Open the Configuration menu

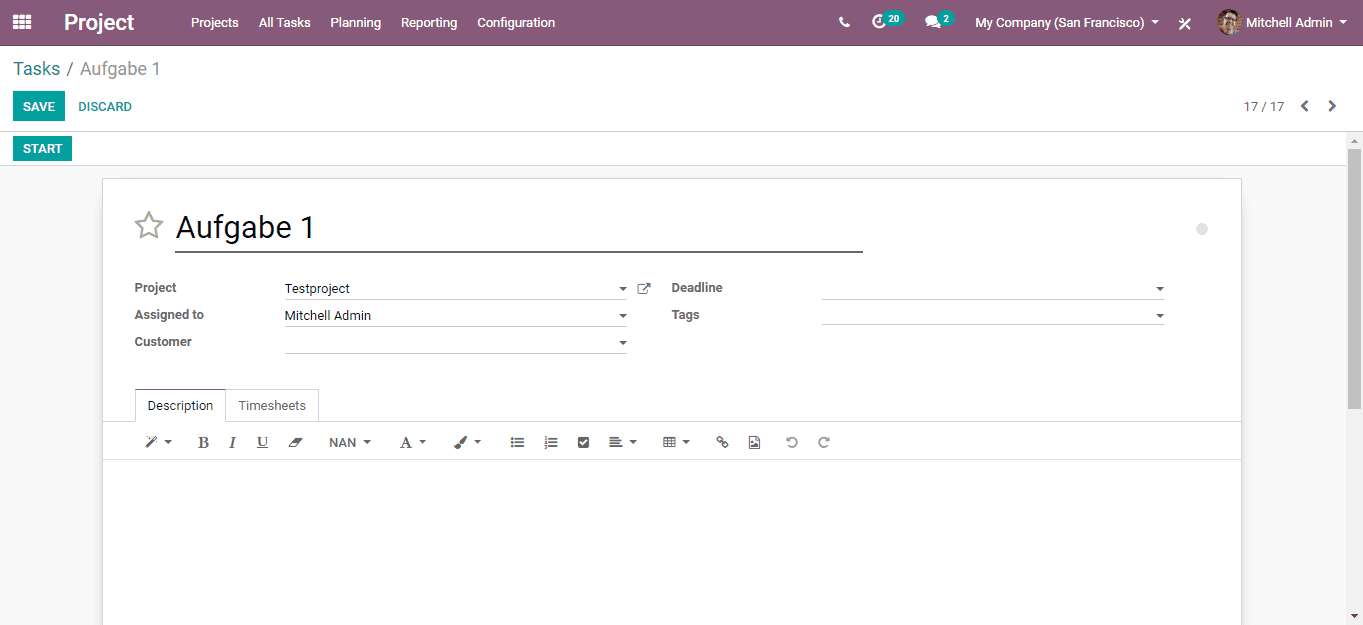click(x=516, y=22)
